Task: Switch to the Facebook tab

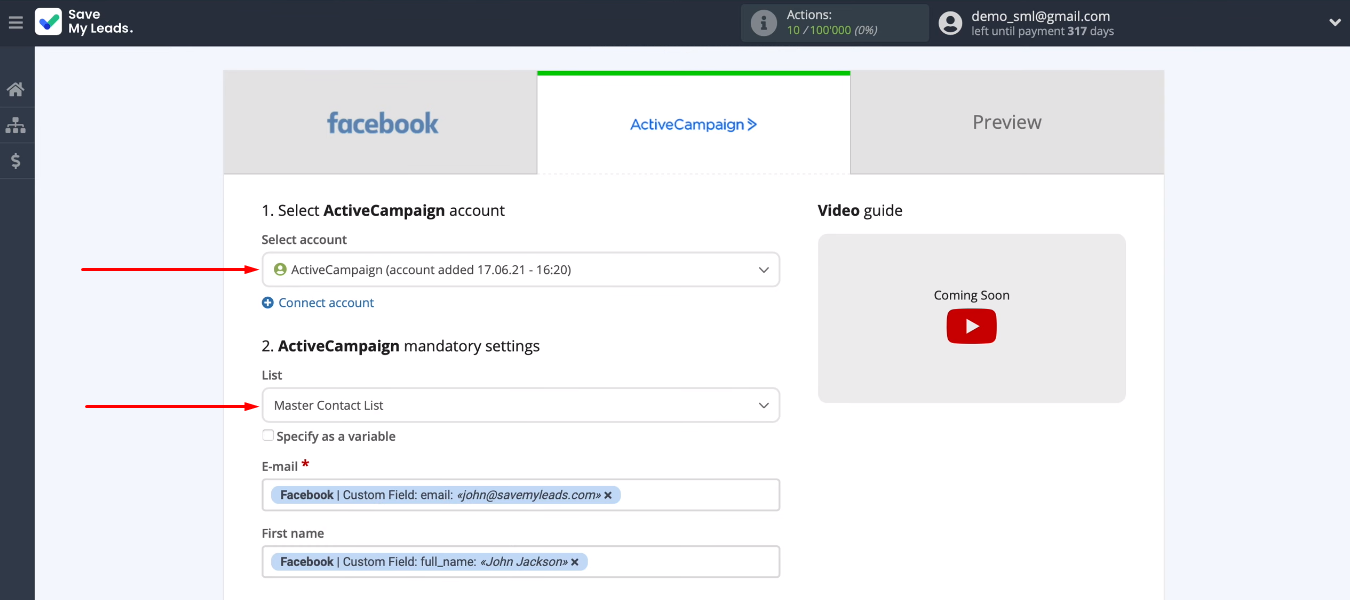Action: (381, 123)
